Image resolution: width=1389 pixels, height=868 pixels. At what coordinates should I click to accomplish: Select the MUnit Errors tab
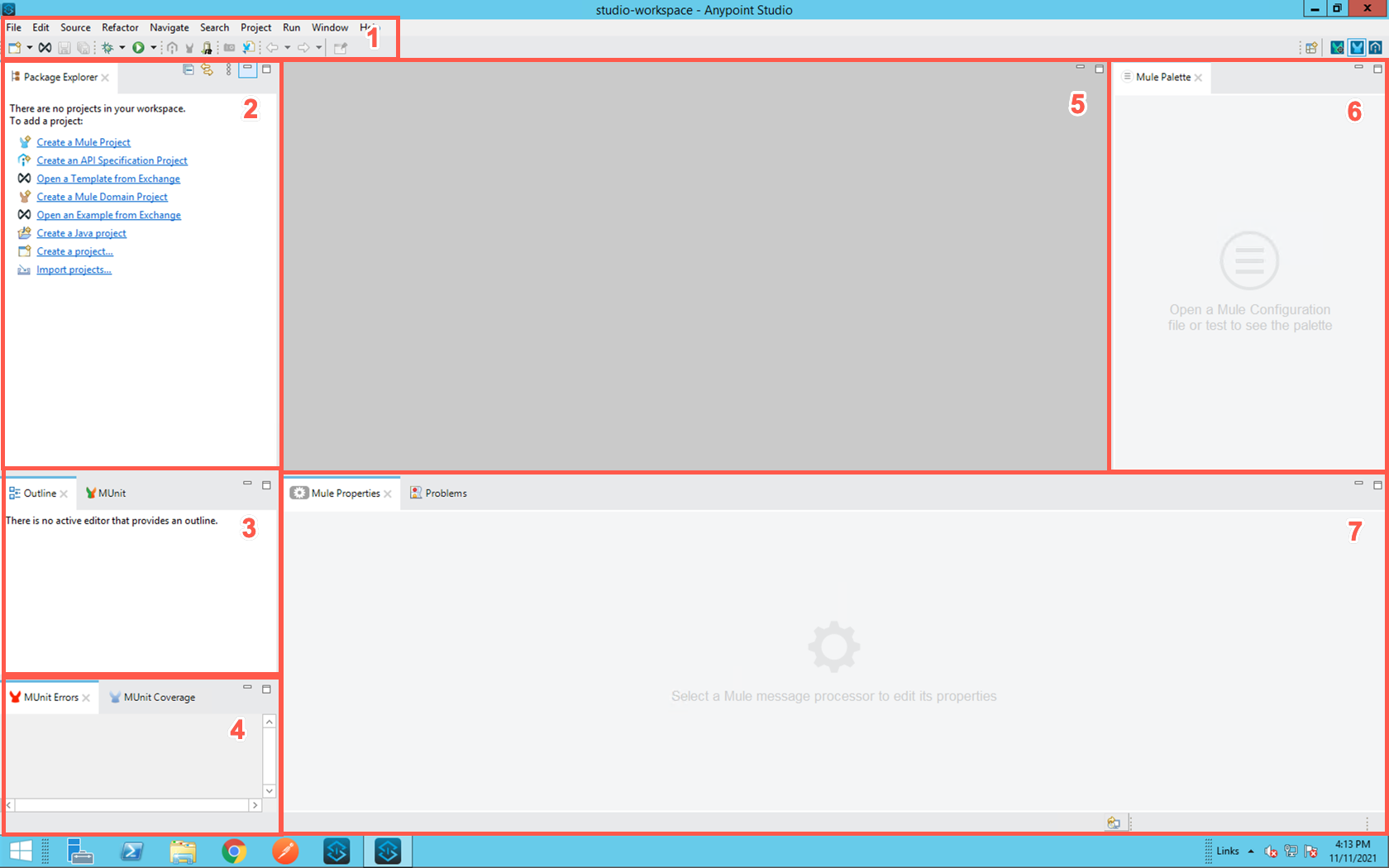pyautogui.click(x=50, y=697)
